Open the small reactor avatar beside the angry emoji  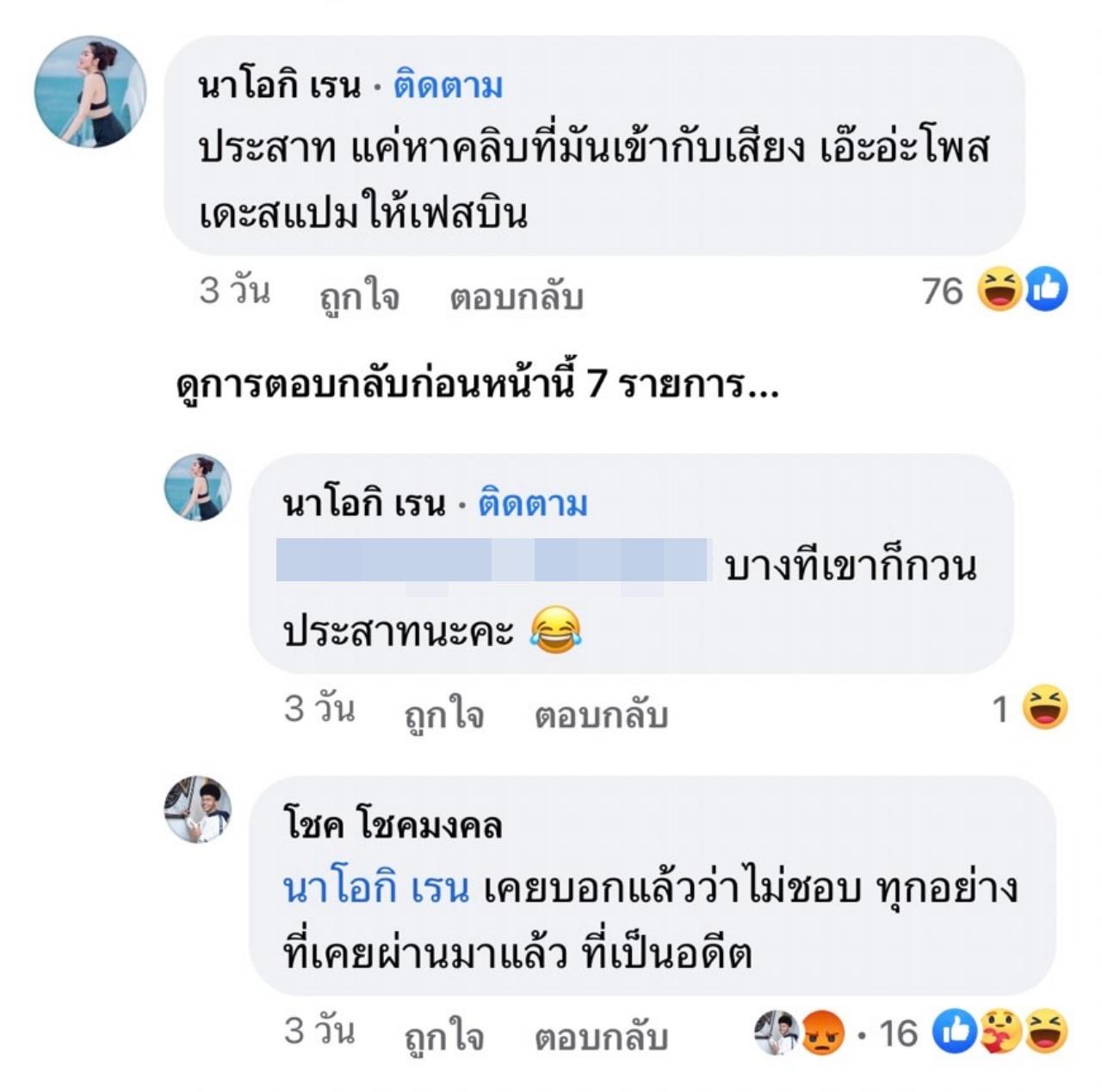click(777, 1032)
